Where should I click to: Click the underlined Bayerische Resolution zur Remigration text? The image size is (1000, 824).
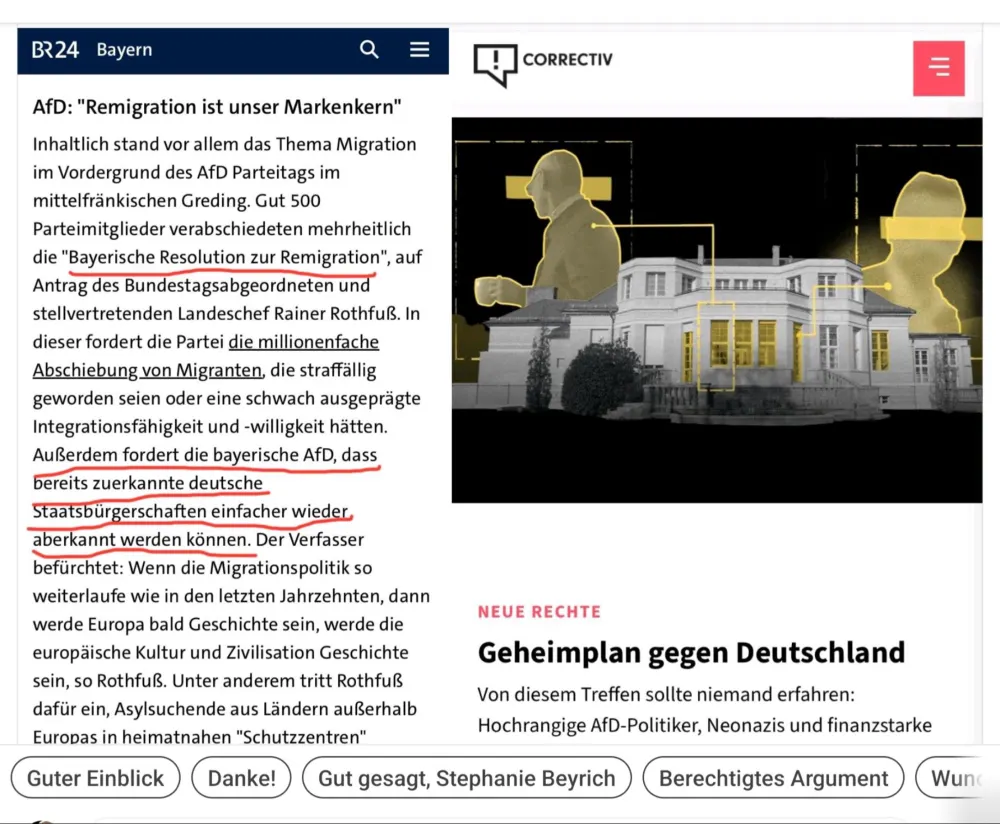pyautogui.click(x=224, y=257)
